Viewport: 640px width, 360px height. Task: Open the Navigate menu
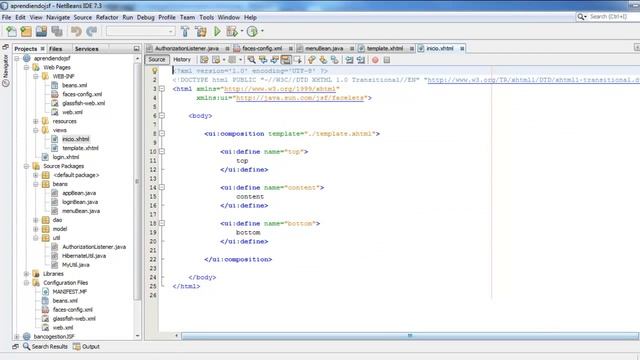pos(58,18)
